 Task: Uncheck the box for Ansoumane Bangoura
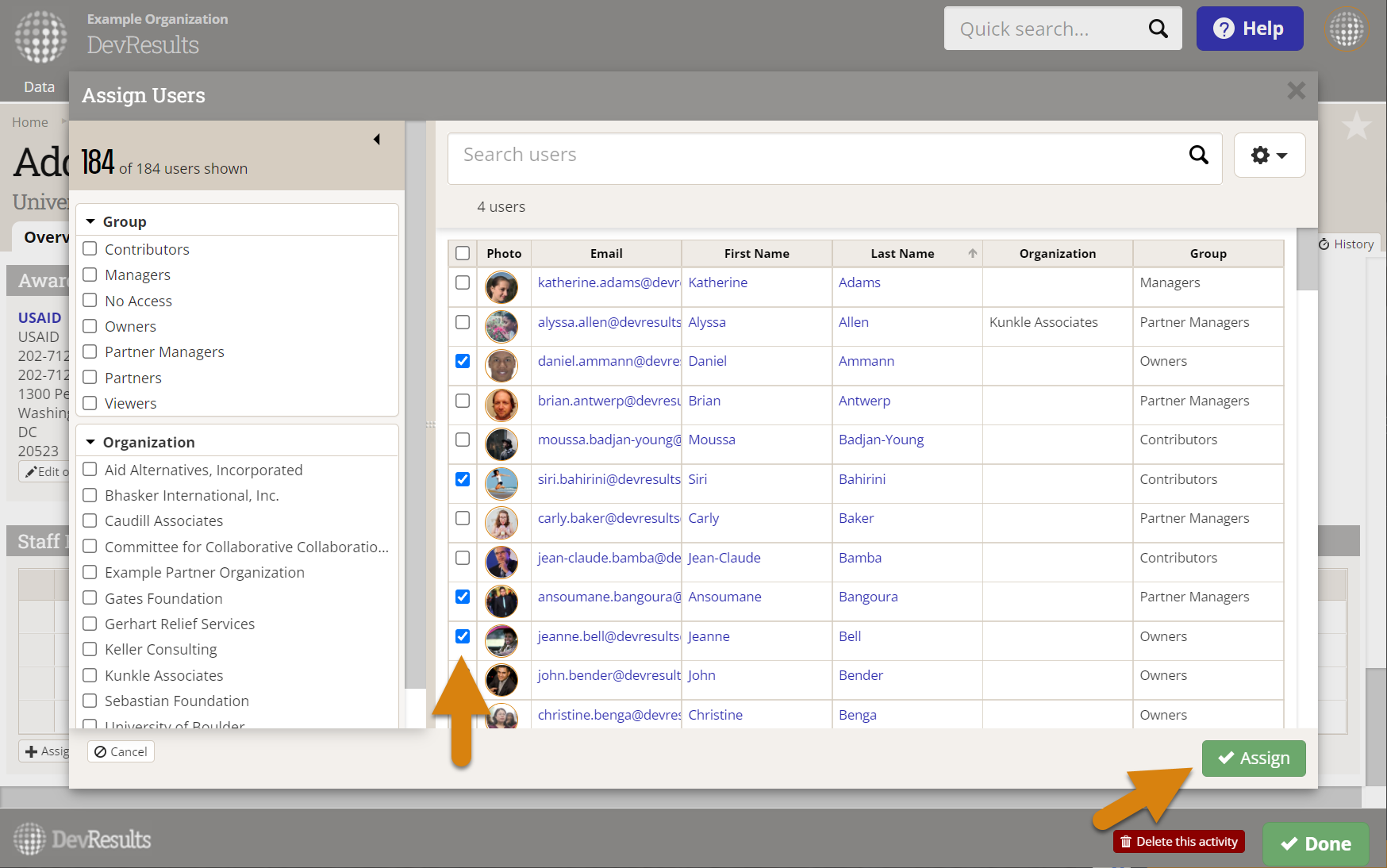463,597
